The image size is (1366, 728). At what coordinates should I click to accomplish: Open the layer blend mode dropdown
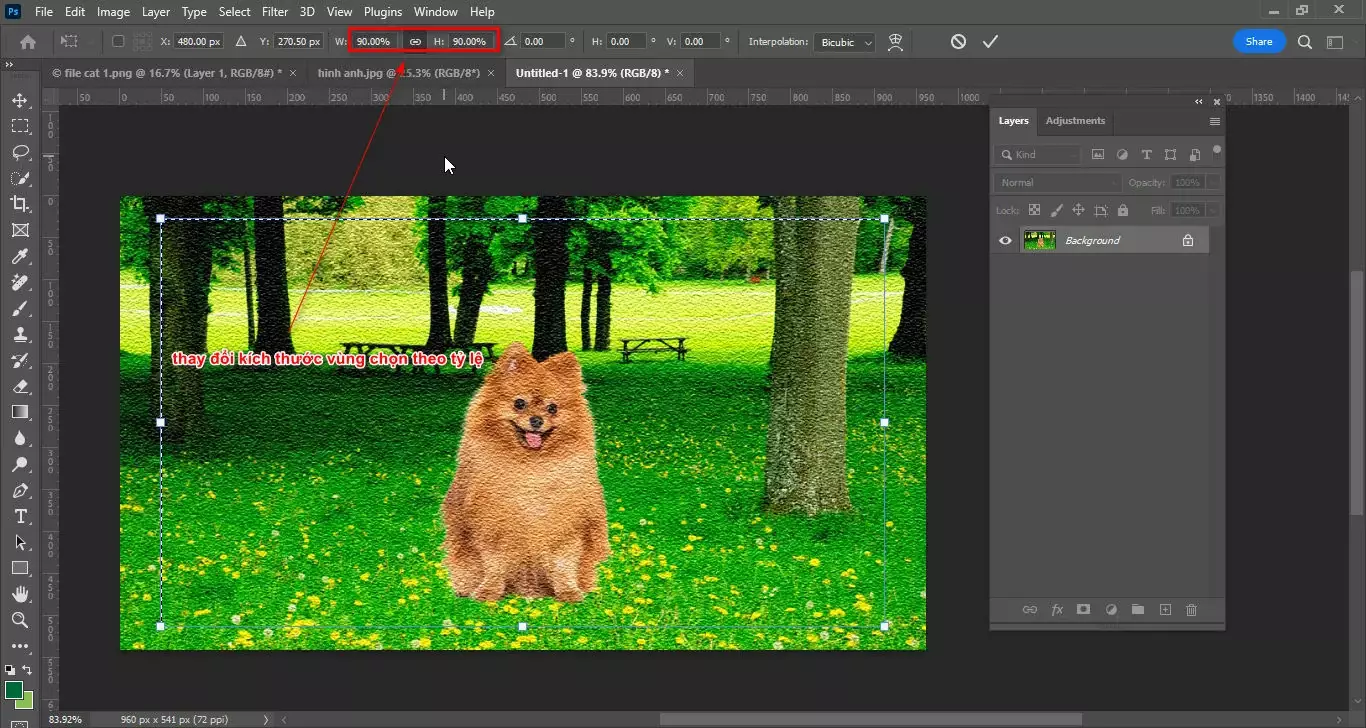[x=1057, y=182]
